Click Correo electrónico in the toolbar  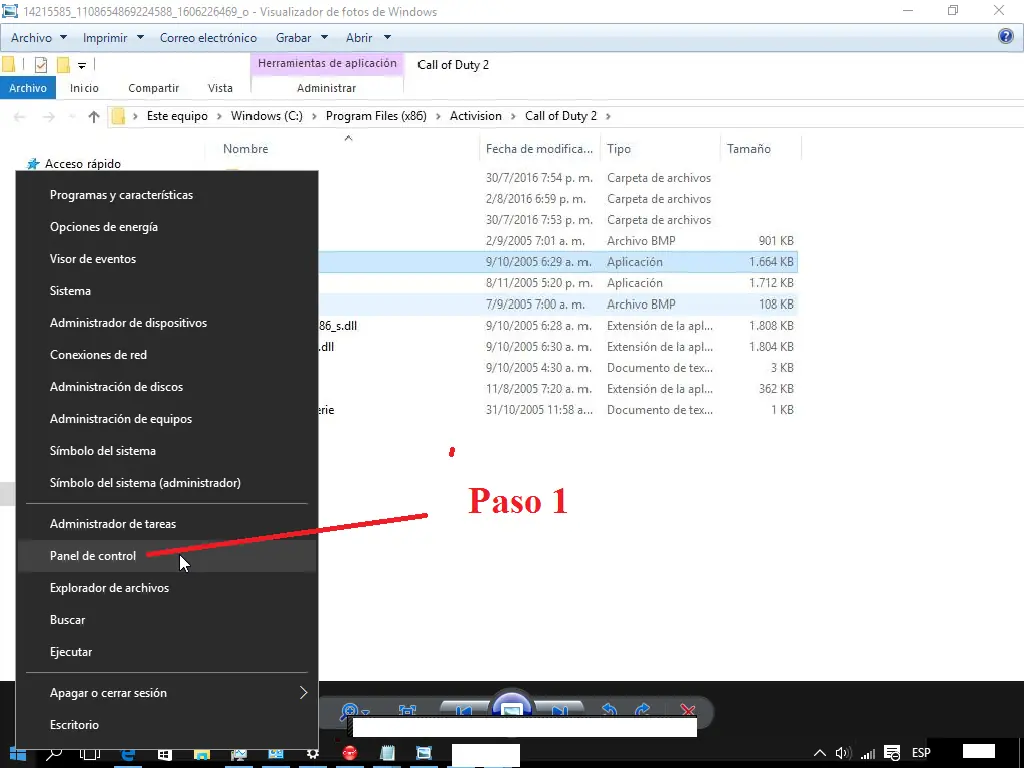pyautogui.click(x=208, y=38)
